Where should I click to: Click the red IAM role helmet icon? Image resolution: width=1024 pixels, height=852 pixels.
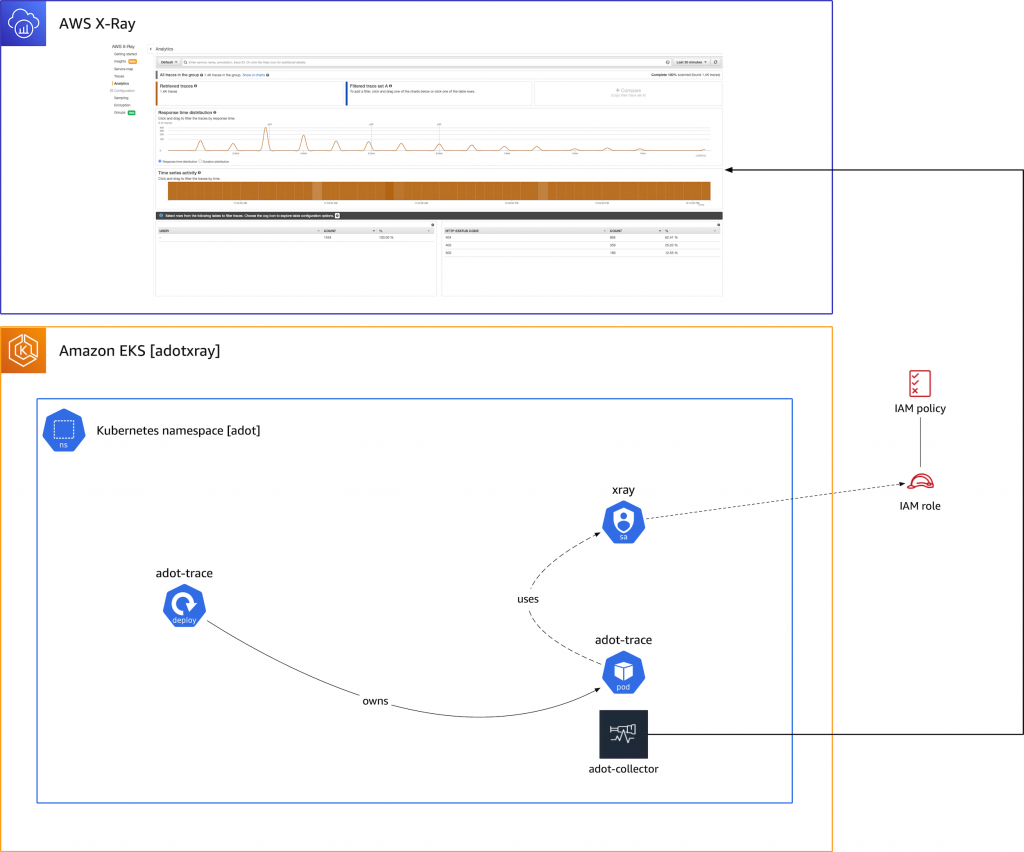point(920,482)
